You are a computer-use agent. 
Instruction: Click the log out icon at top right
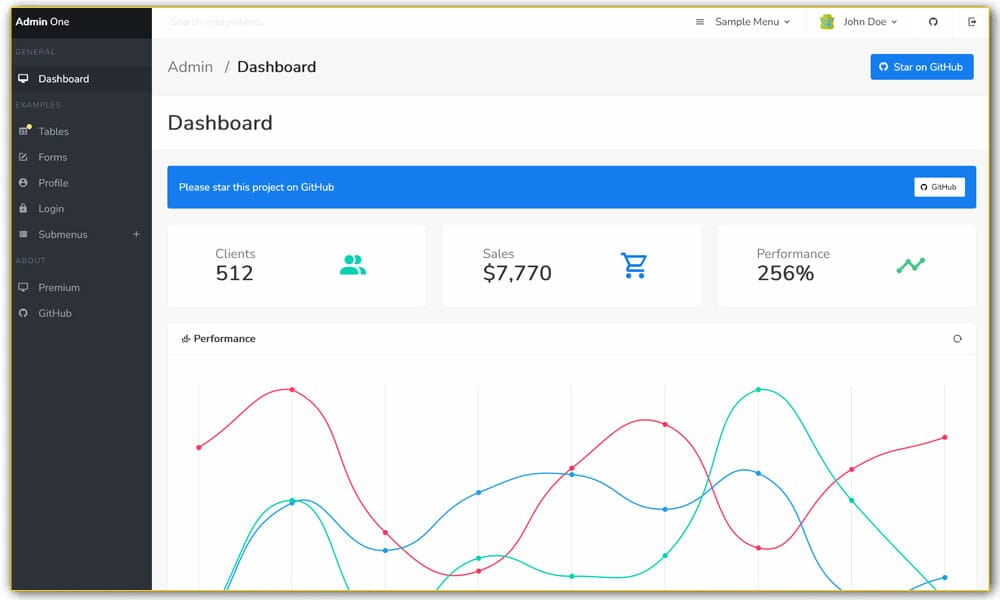click(972, 21)
